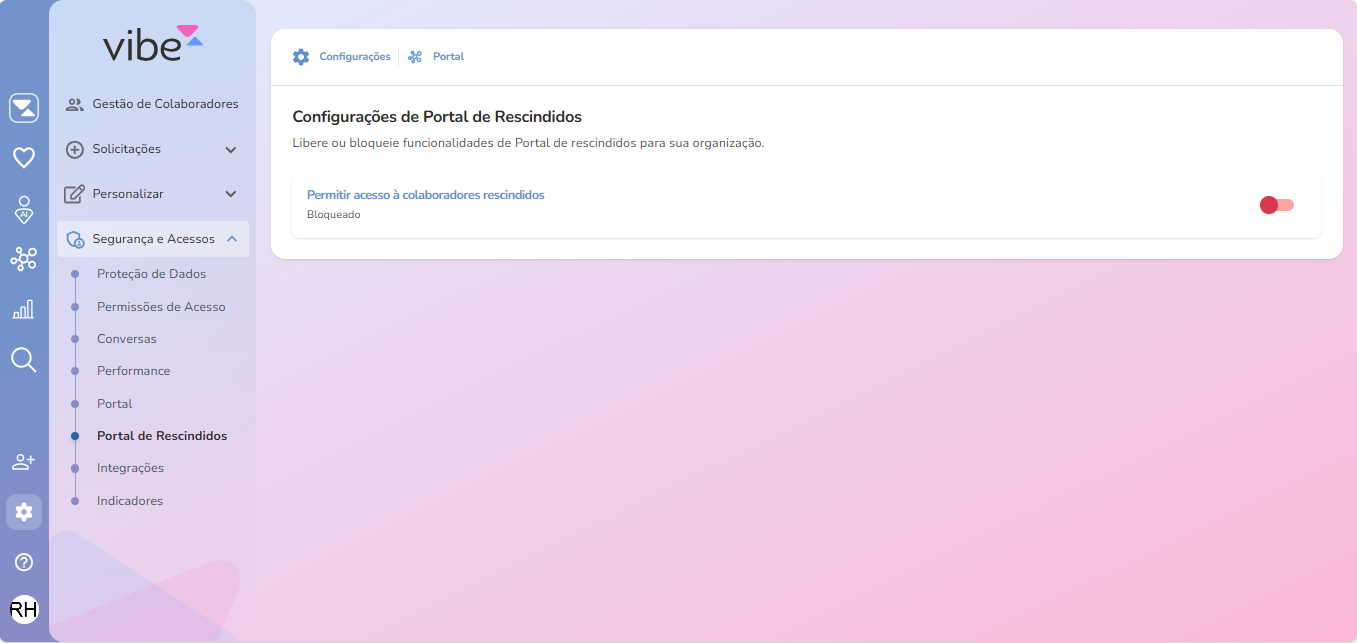
Task: Click the Vibe hourglass icon in left rail
Action: [x=24, y=108]
